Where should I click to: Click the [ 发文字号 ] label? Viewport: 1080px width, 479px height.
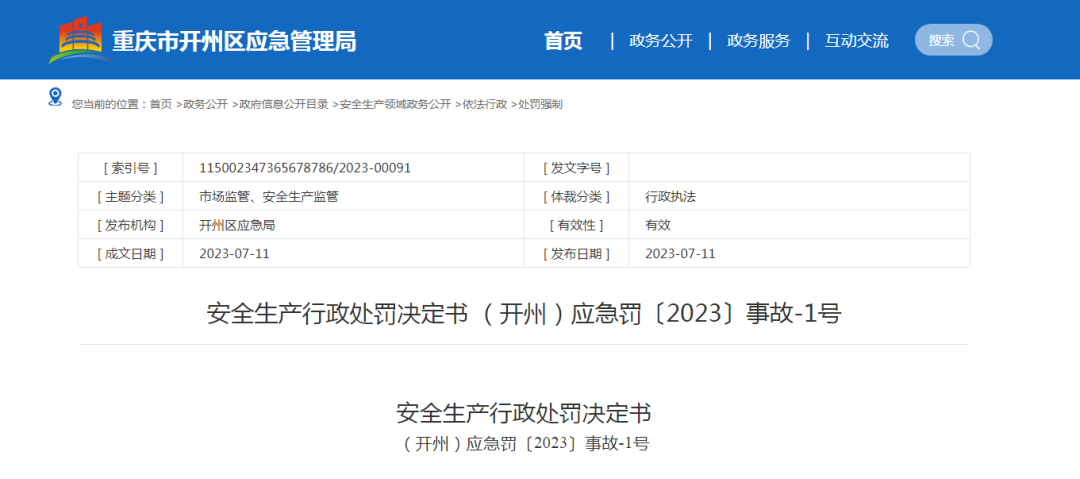coord(577,167)
